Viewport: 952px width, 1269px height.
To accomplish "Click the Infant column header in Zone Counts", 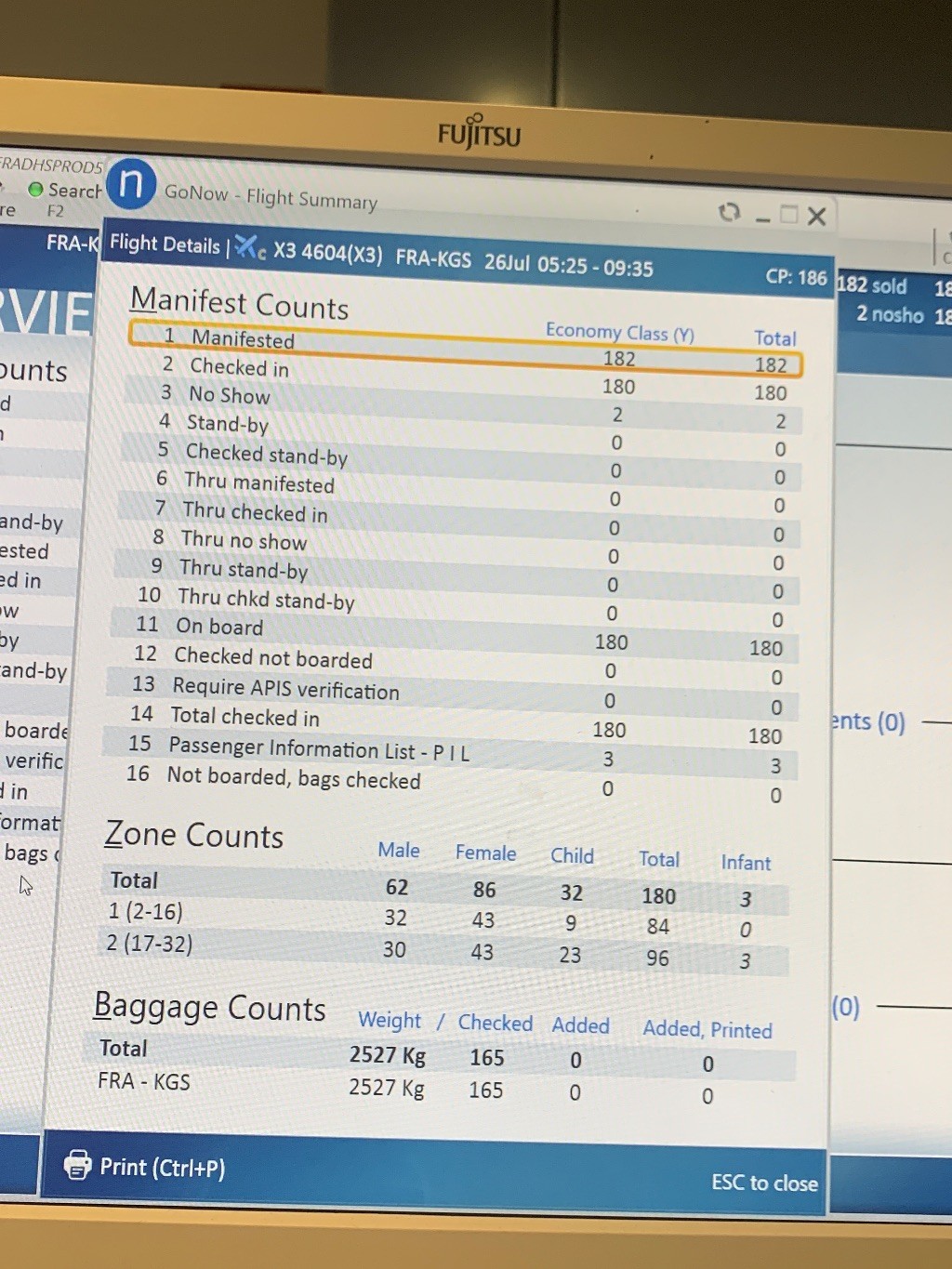I will point(746,863).
